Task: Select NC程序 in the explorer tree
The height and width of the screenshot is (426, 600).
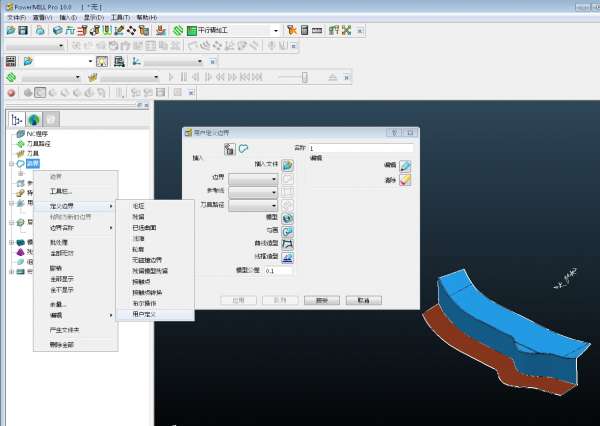Action: click(37, 134)
